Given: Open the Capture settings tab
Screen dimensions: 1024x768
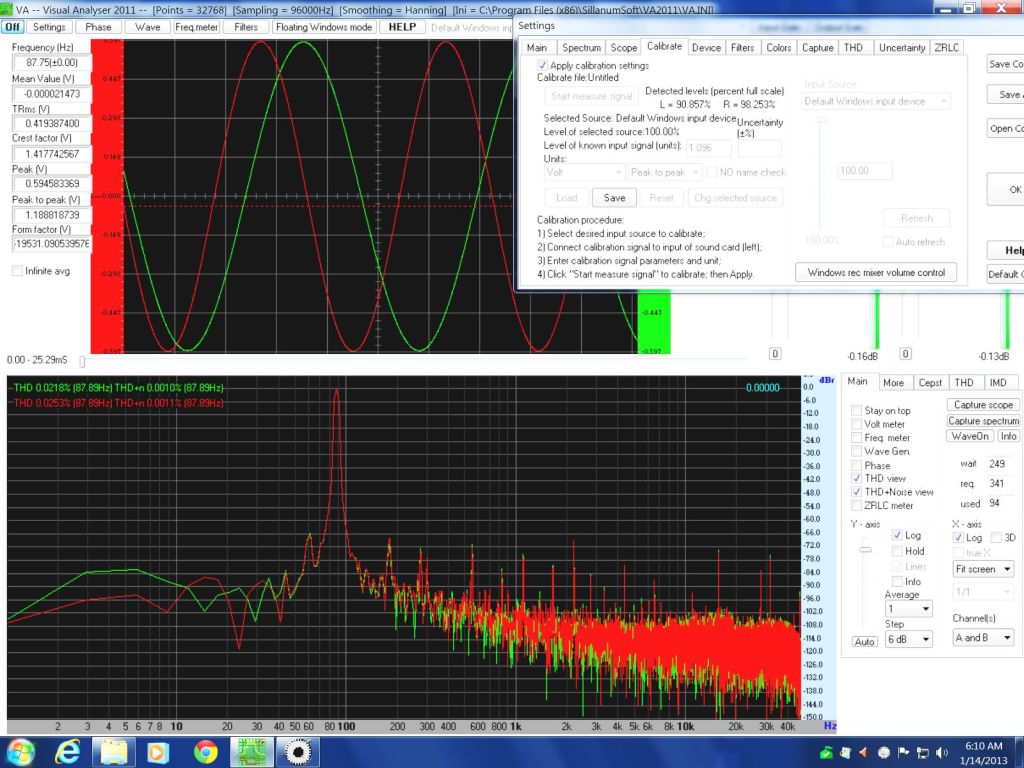Looking at the screenshot, I should pyautogui.click(x=818, y=48).
